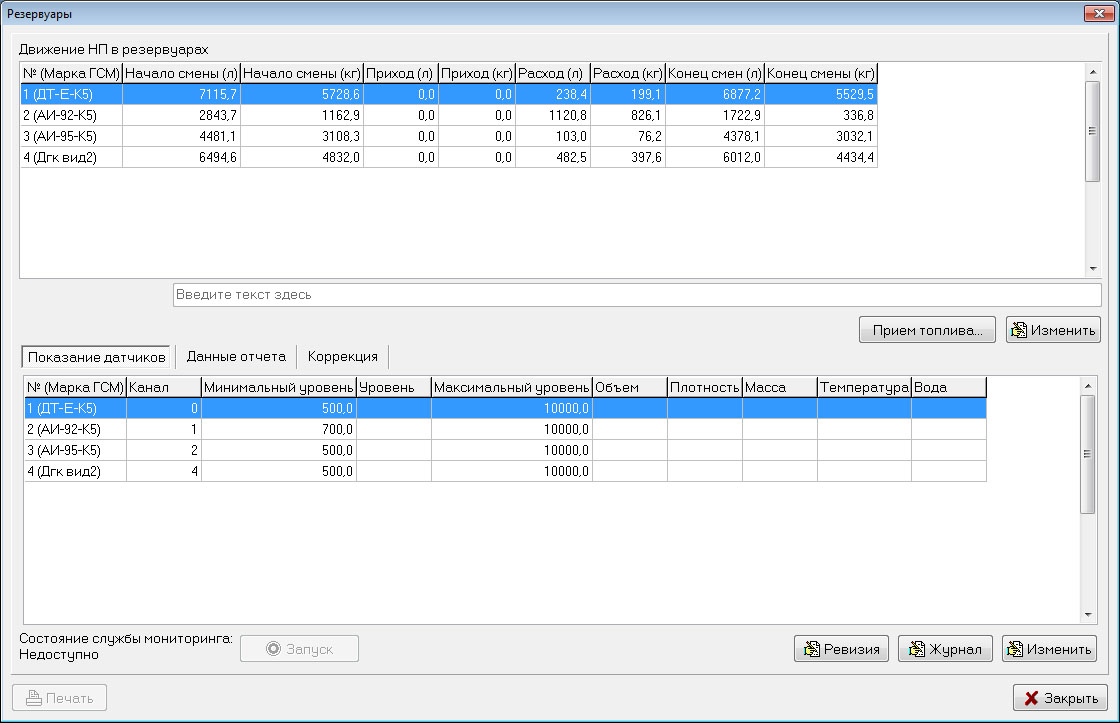
Task: Click down arrow of upper table scrollbar
Action: point(1092,269)
